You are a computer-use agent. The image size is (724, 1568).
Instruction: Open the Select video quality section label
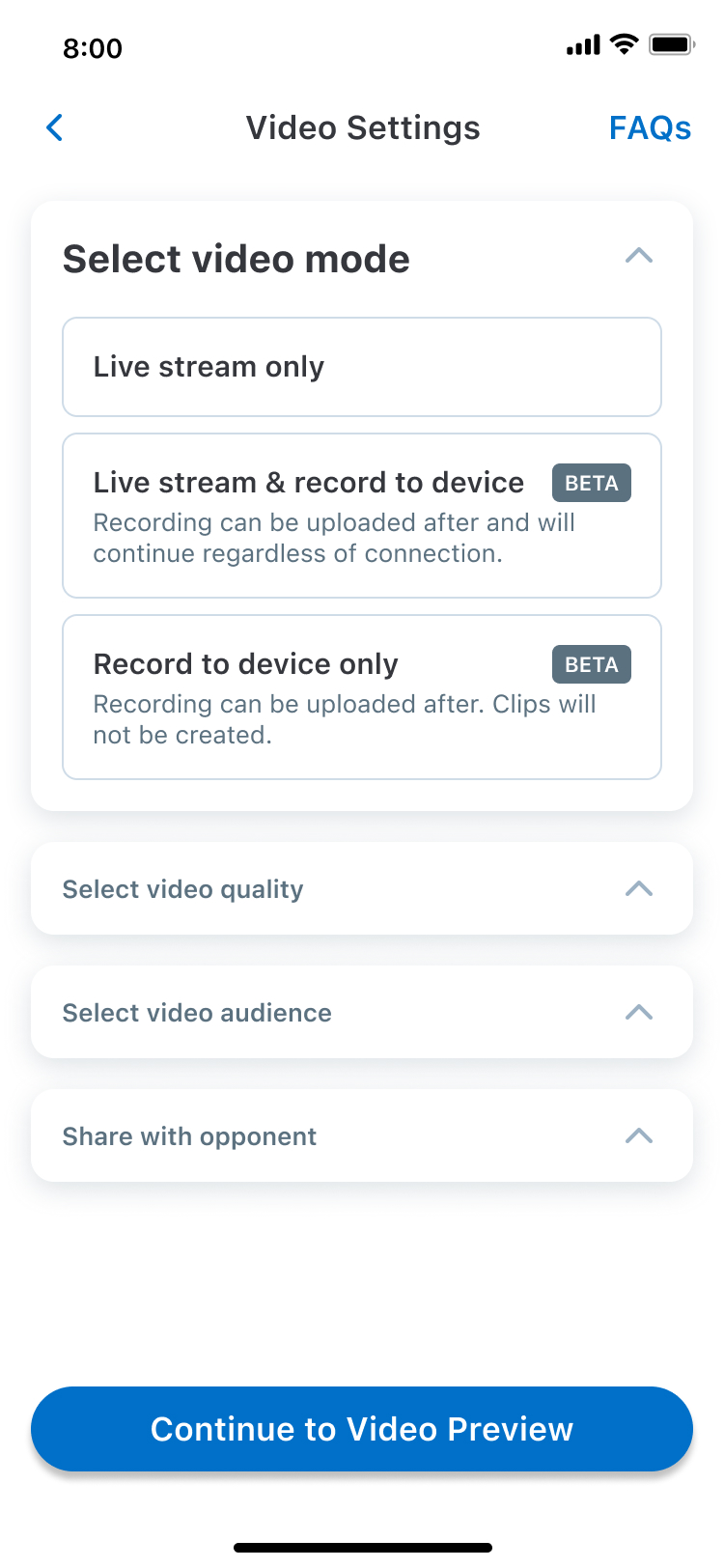(x=183, y=889)
